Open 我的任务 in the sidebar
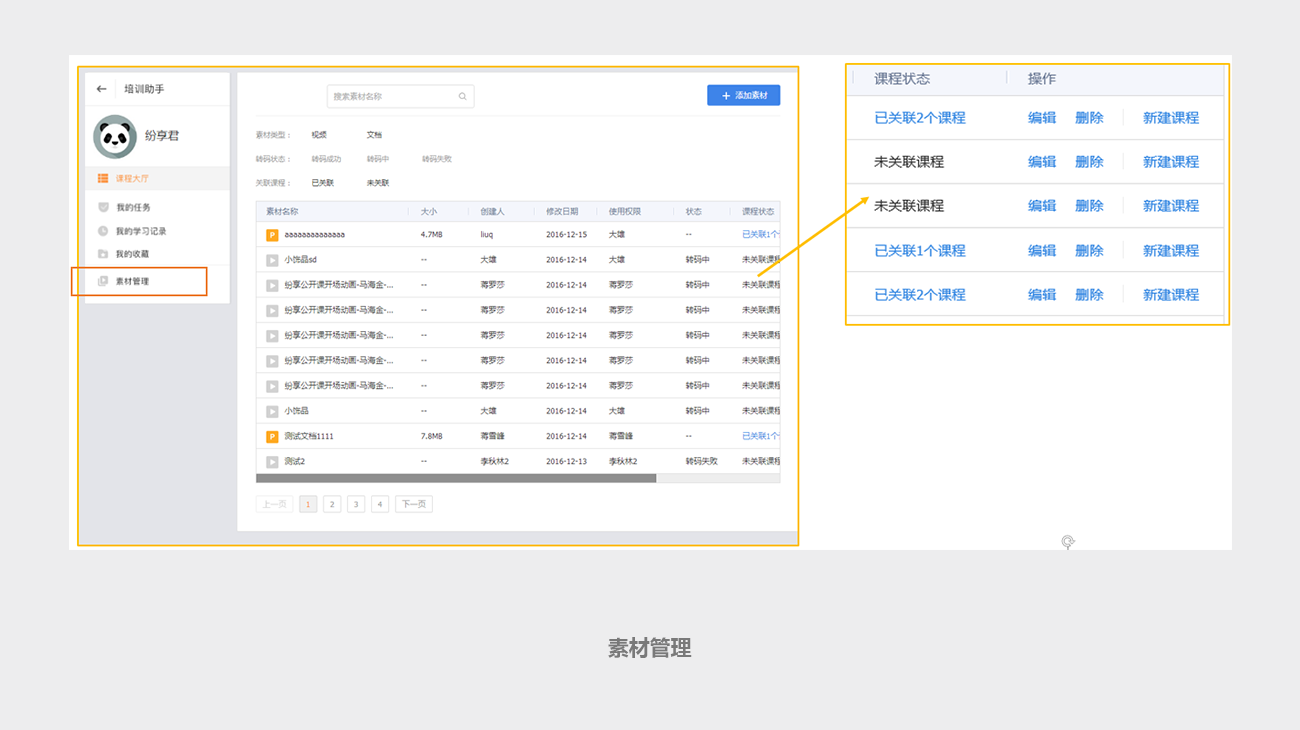1300x730 pixels. point(133,207)
